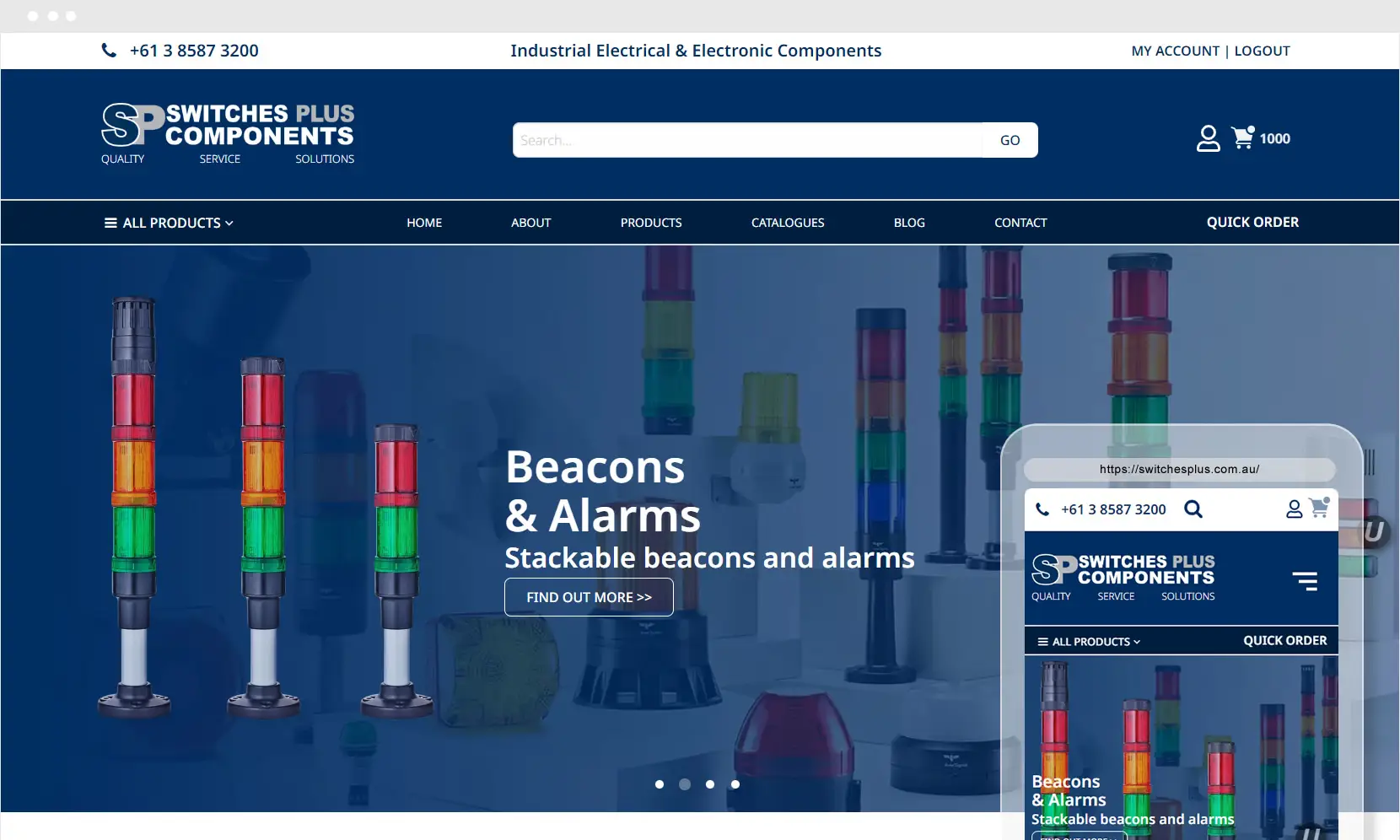Expand ALL PRODUCTS in the mobile preview

pos(1089,642)
